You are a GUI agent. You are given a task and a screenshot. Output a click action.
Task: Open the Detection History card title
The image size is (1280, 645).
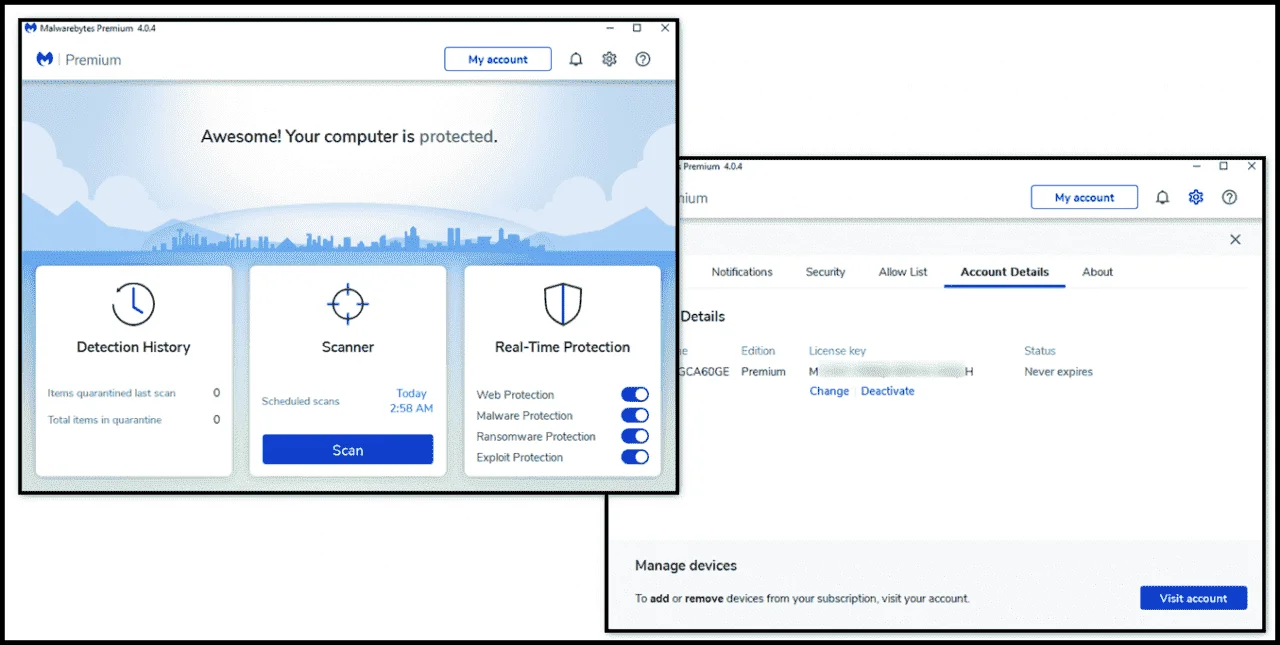tap(133, 347)
